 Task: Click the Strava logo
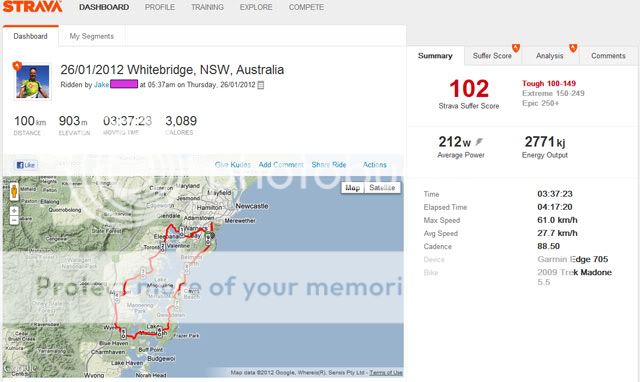click(x=32, y=6)
